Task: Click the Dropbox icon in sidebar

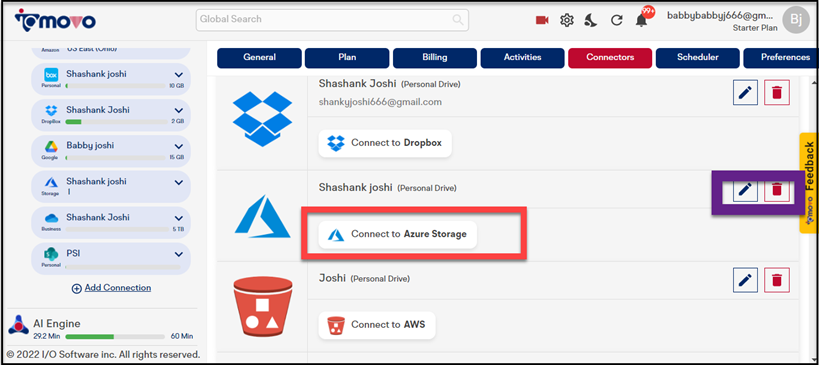Action: pos(51,111)
